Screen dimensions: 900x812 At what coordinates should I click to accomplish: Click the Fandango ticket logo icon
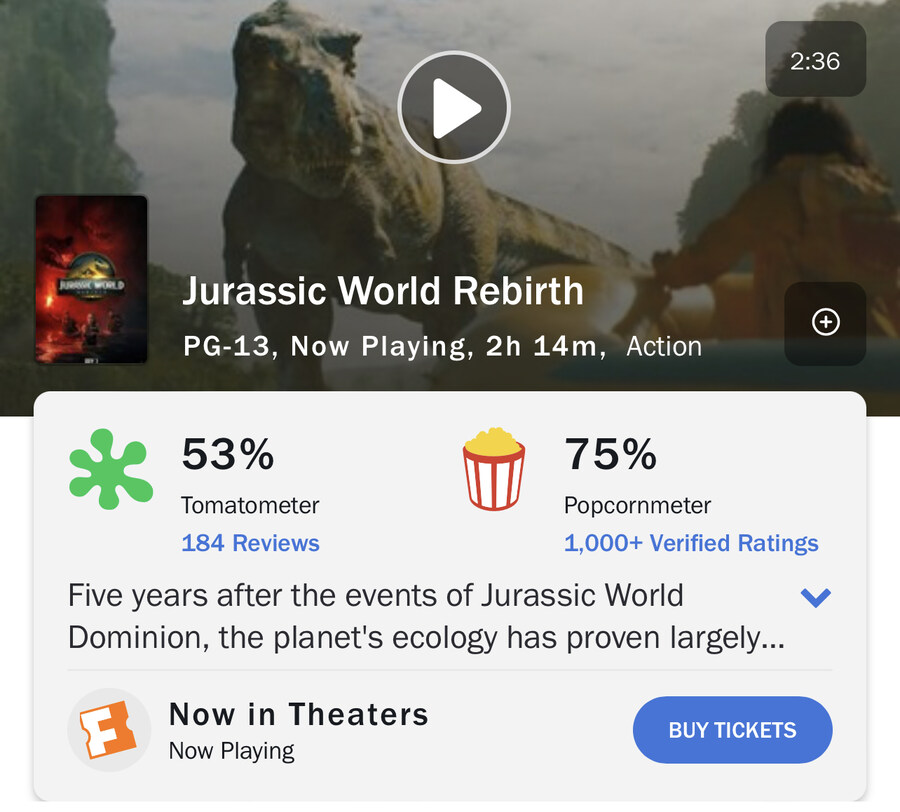[109, 730]
